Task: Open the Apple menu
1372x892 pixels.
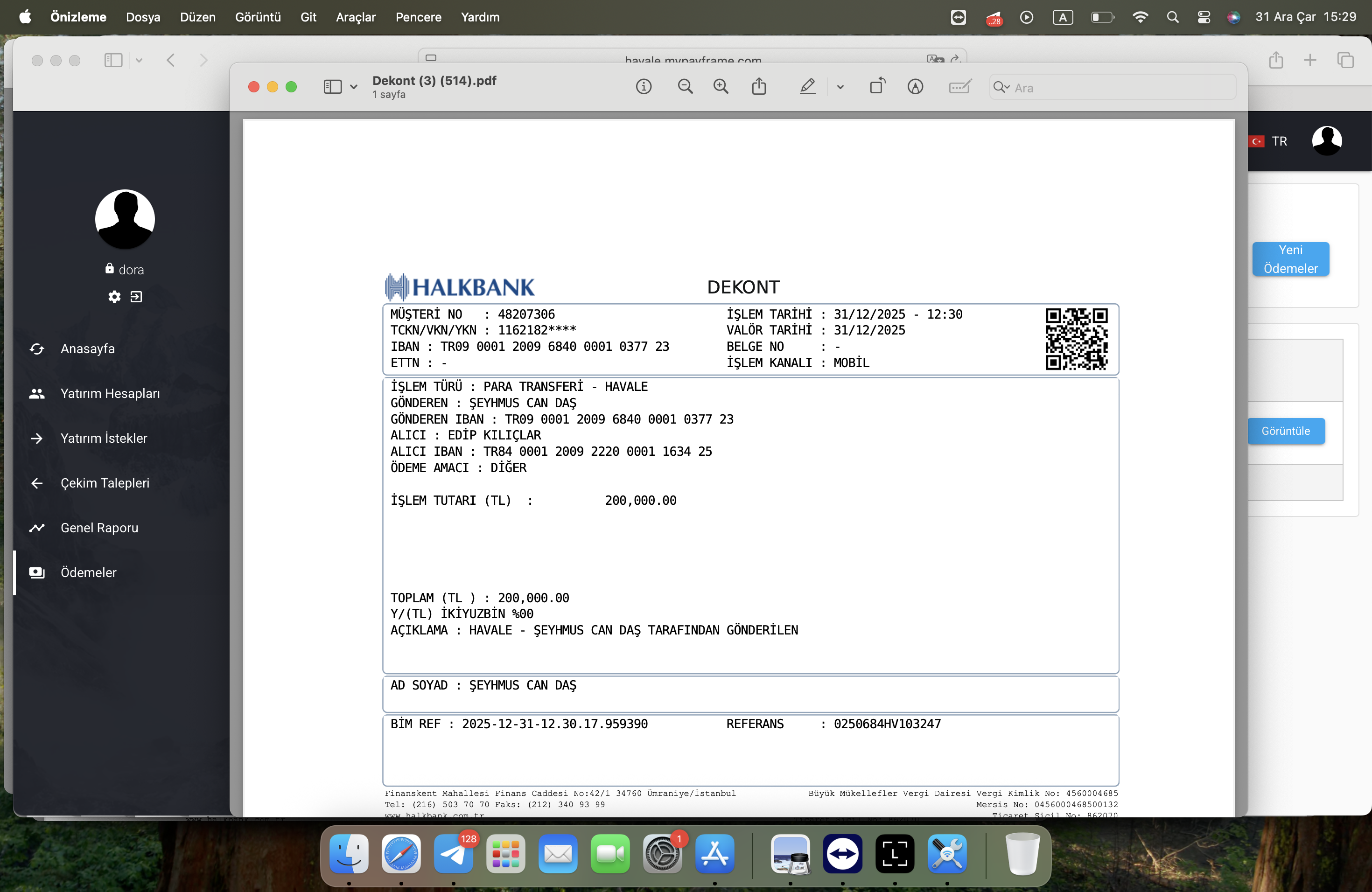Action: coord(25,17)
